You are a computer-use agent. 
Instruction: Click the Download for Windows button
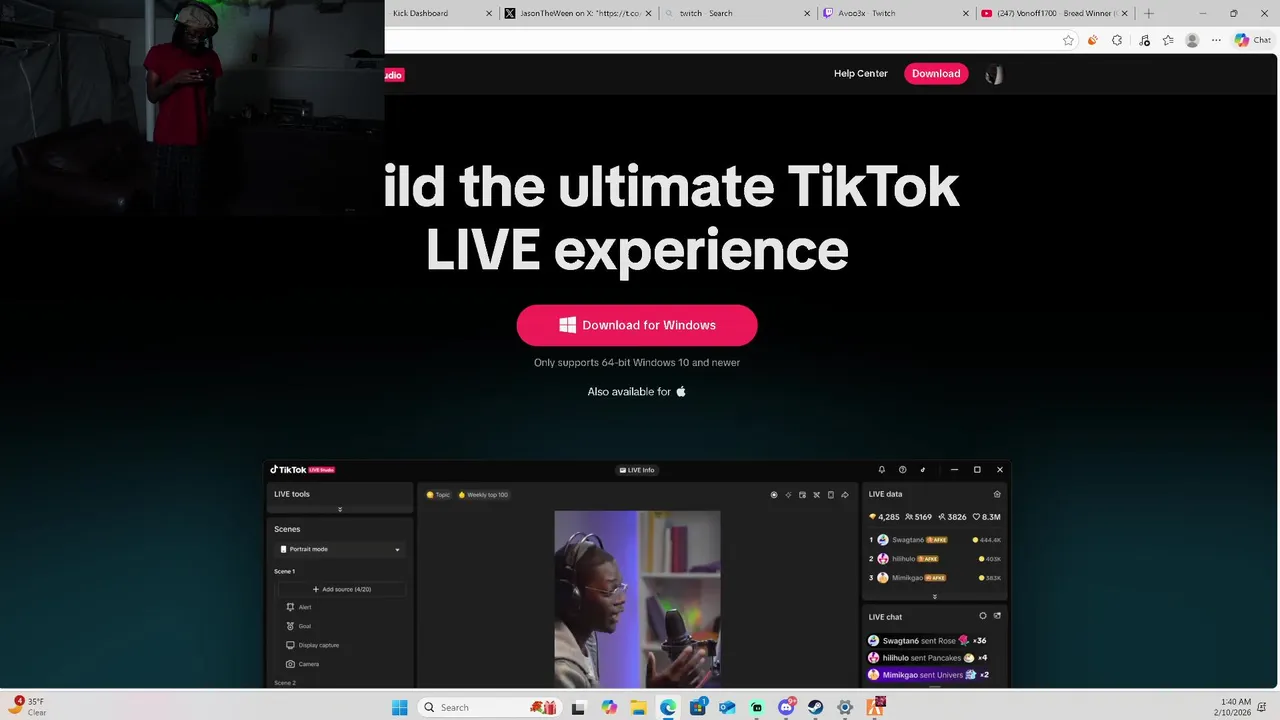(637, 325)
